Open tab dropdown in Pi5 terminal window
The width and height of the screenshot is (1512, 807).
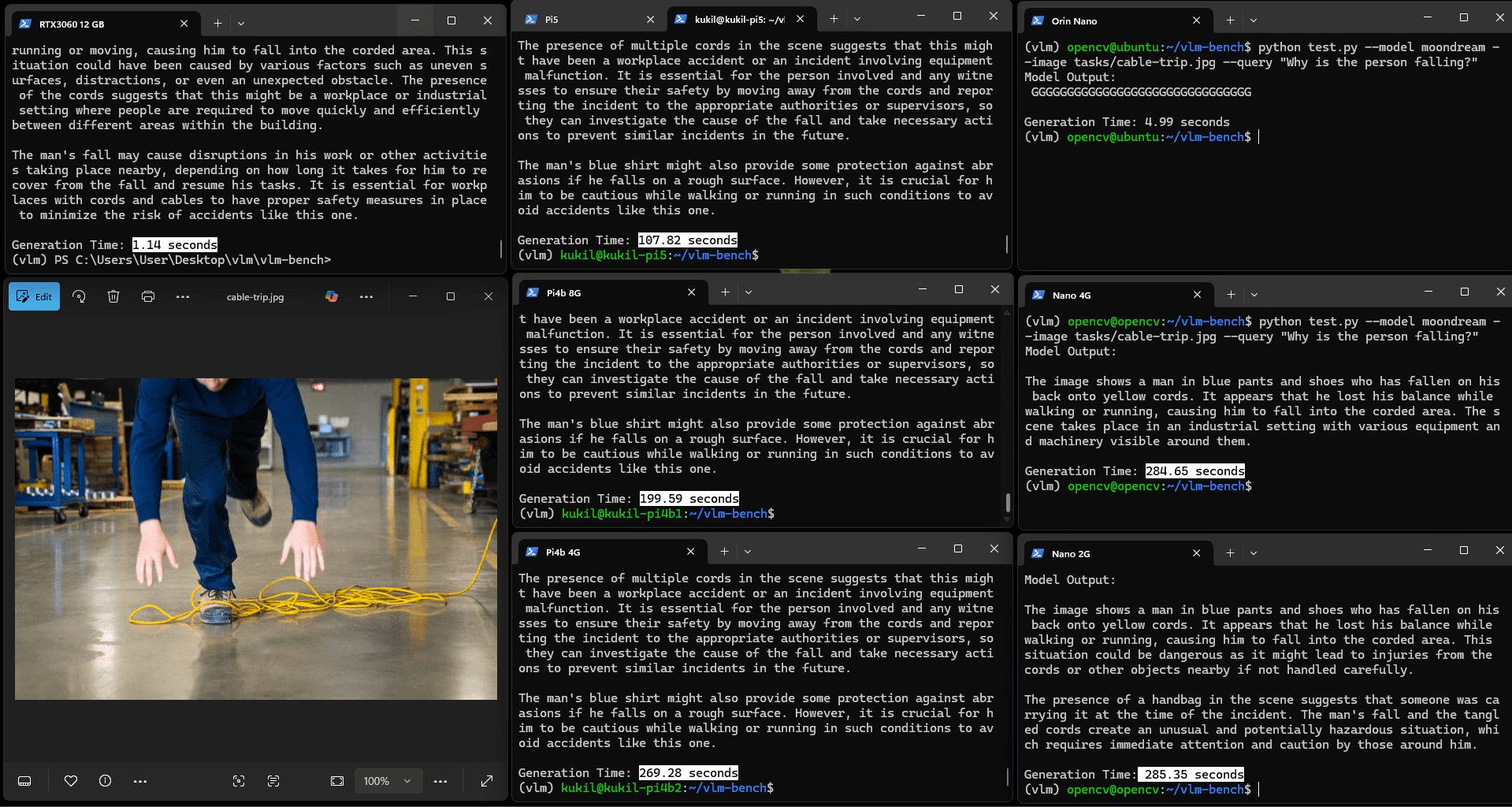click(857, 19)
